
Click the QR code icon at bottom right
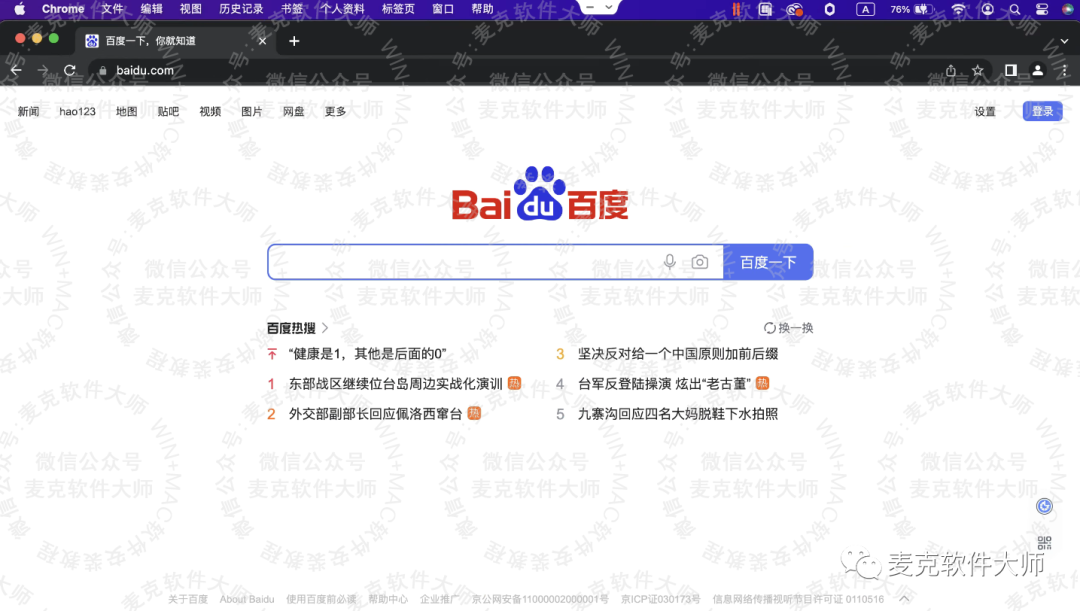point(1044,543)
